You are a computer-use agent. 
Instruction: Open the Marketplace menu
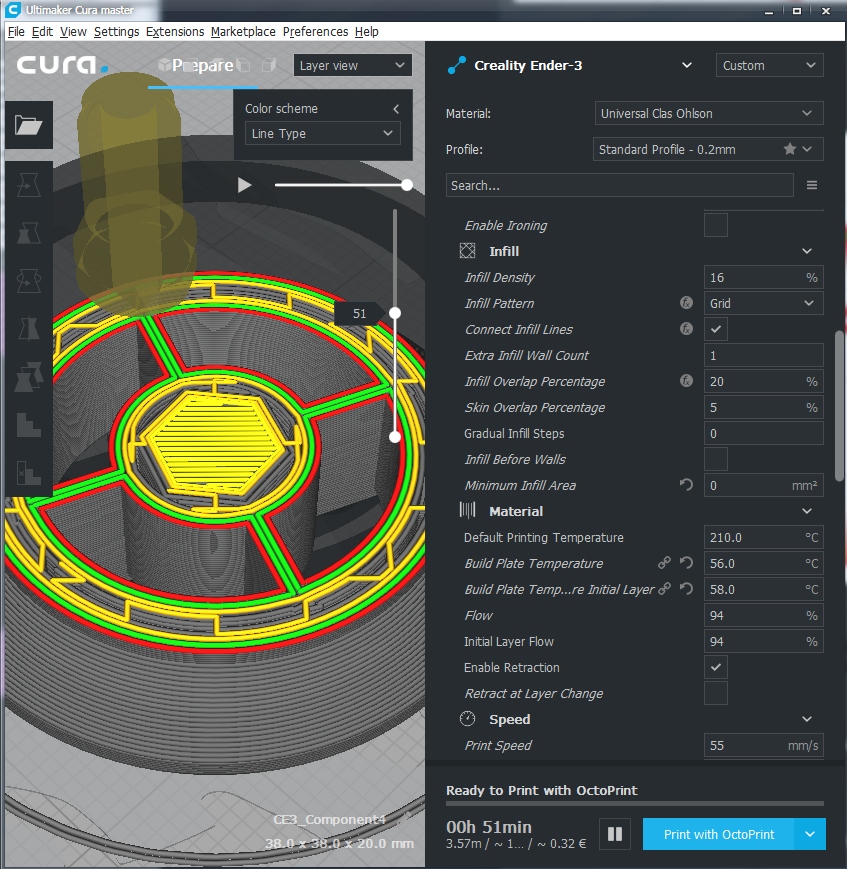coord(243,32)
